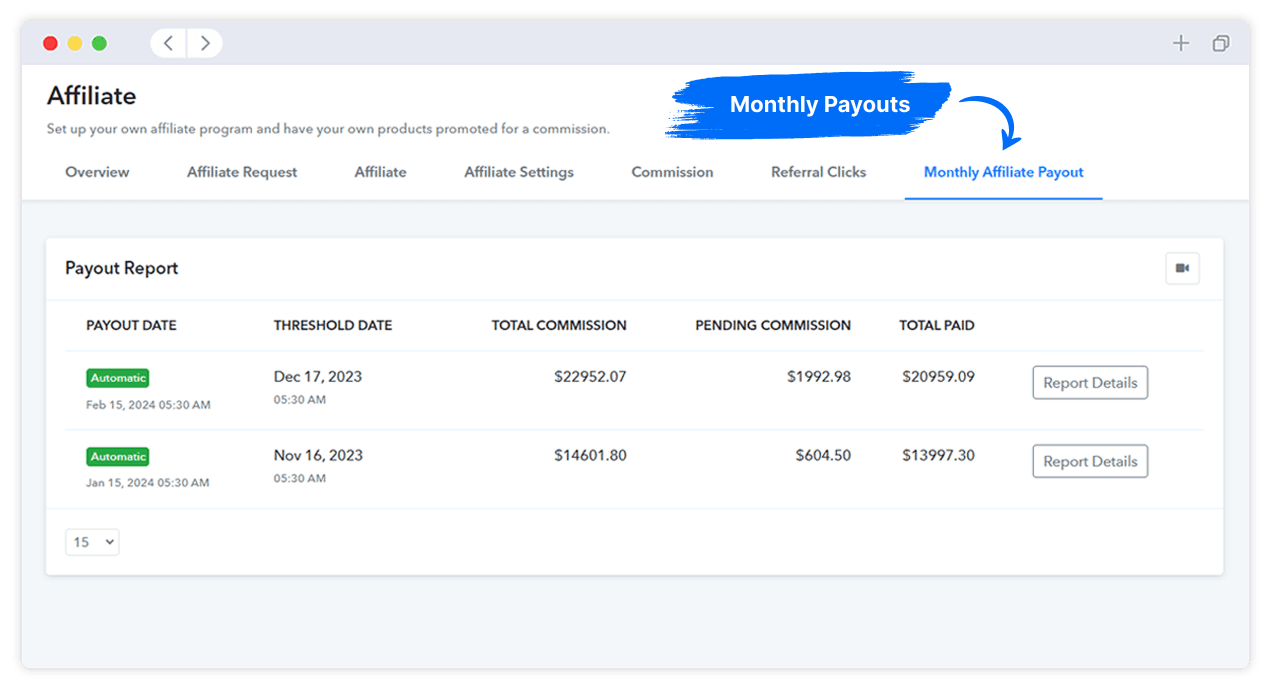The width and height of the screenshot is (1270, 690).
Task: Open the rows-per-page dropdown showing 15
Action: [92, 541]
